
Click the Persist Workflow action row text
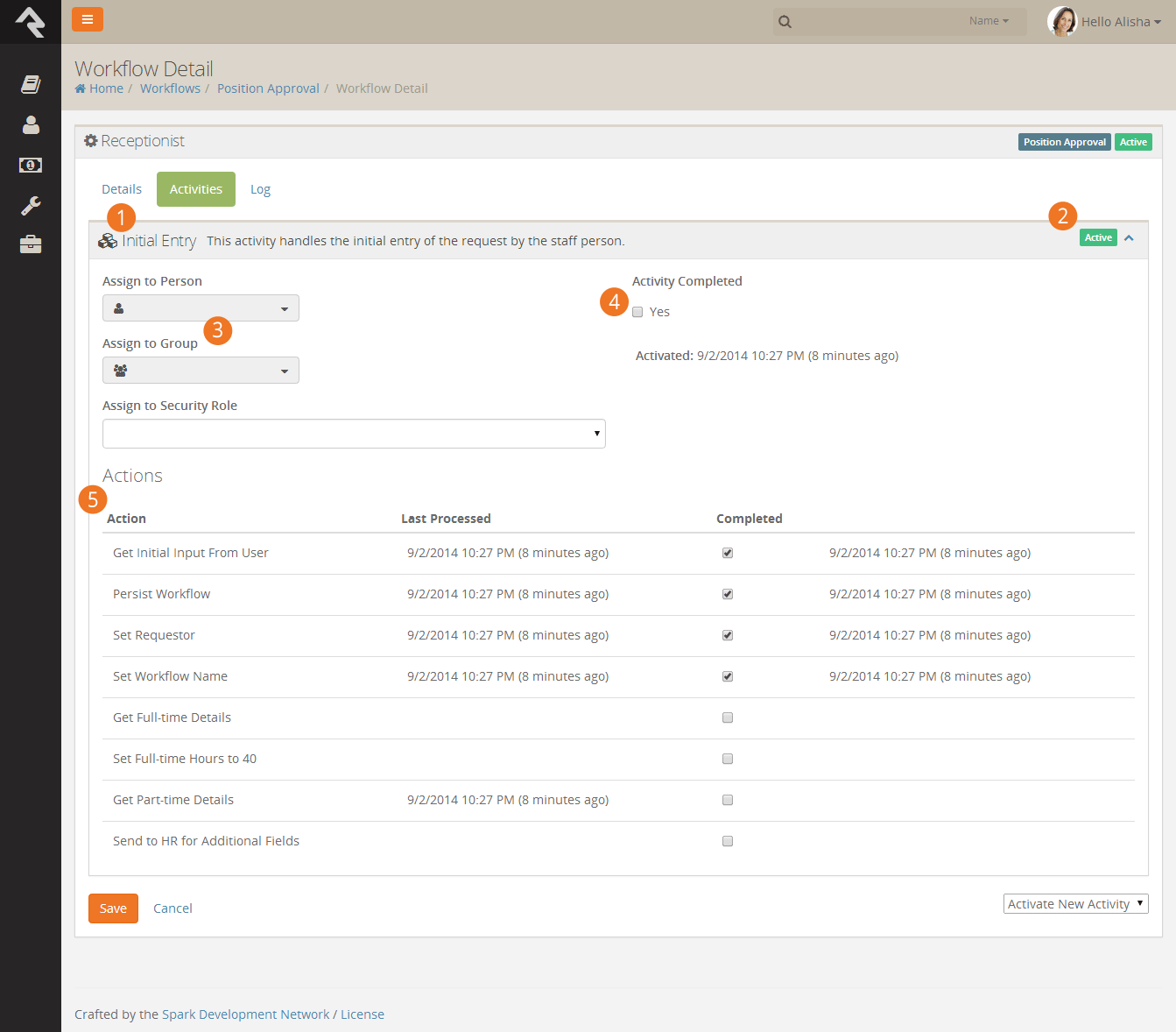pyautogui.click(x=161, y=594)
